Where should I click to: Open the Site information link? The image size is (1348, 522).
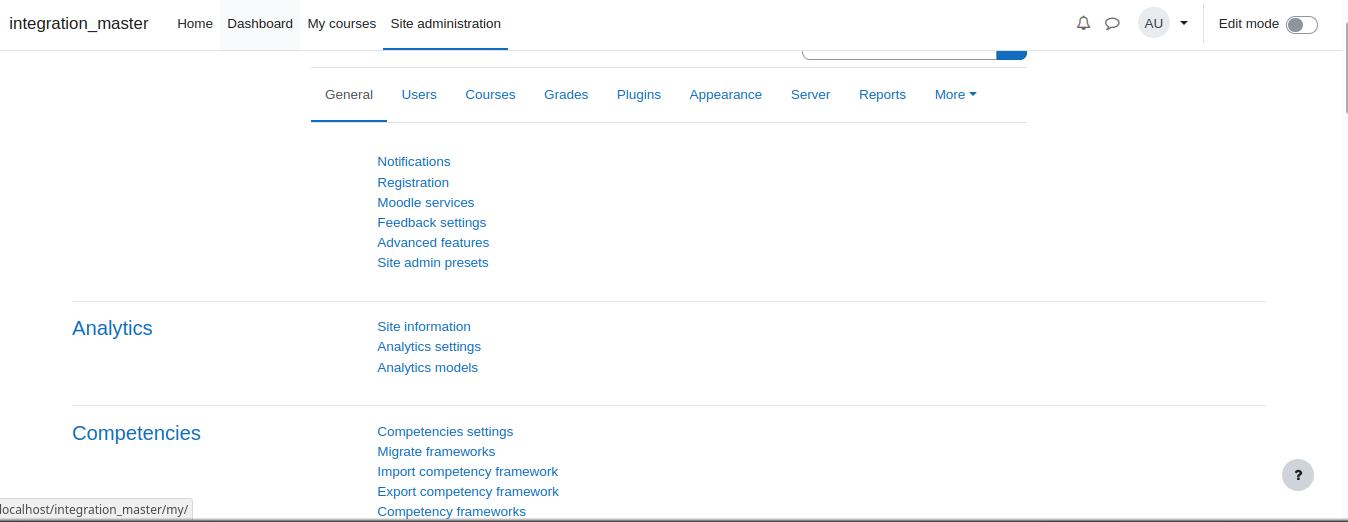[x=424, y=327]
